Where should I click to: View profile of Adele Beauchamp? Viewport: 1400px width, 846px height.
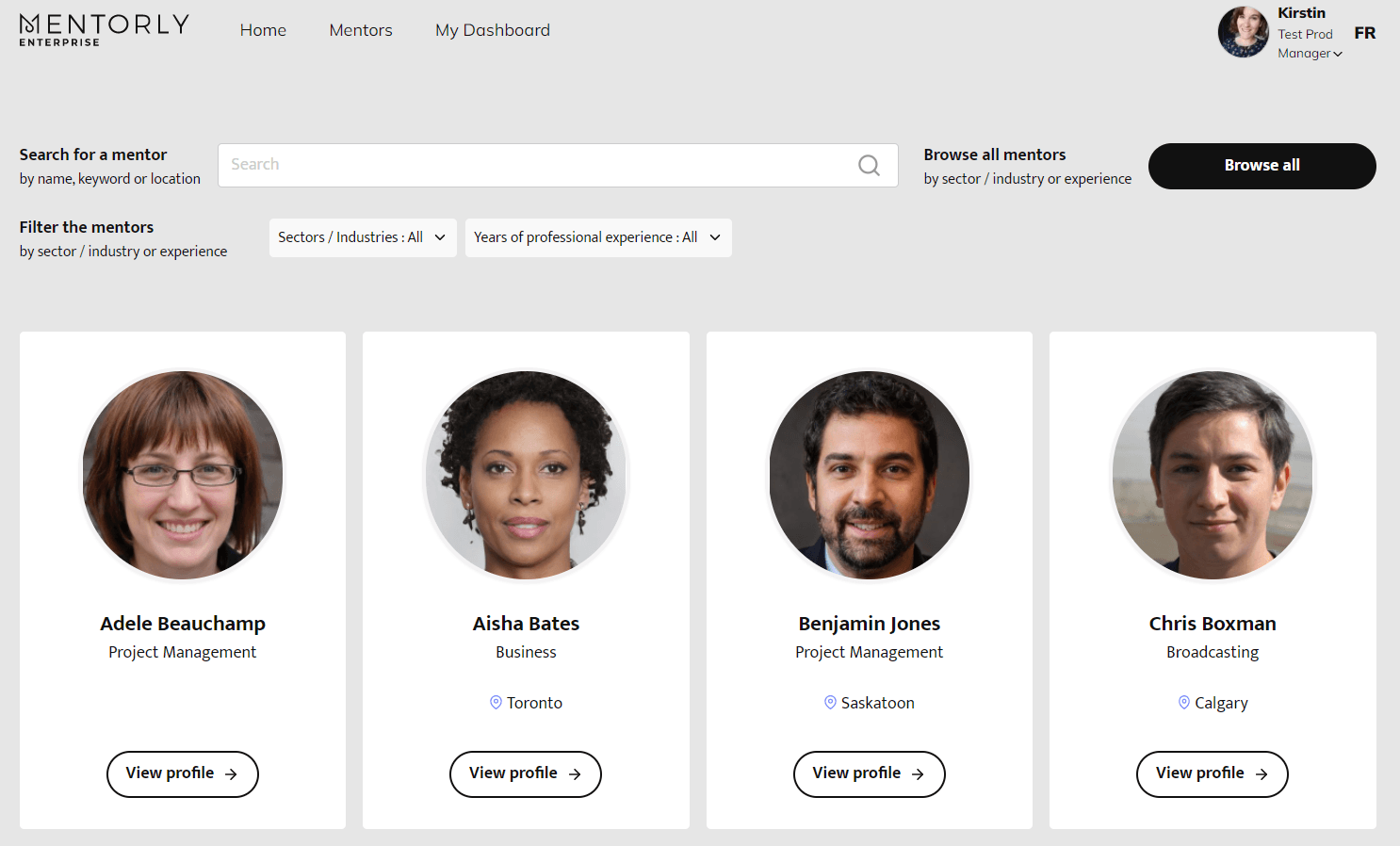tap(182, 773)
